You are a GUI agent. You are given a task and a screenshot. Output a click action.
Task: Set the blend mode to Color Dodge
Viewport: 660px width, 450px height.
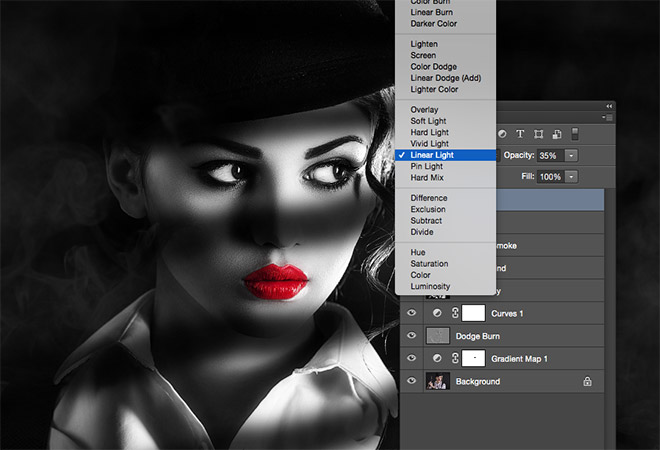click(433, 67)
